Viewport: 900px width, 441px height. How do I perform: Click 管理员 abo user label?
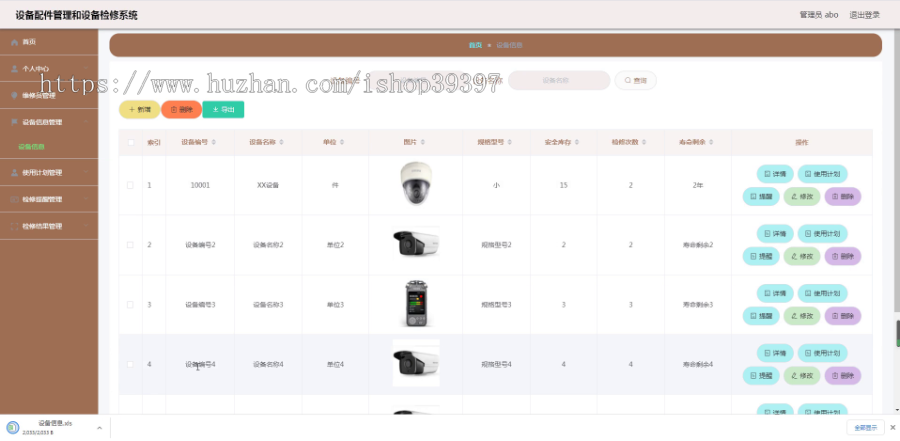coord(818,15)
